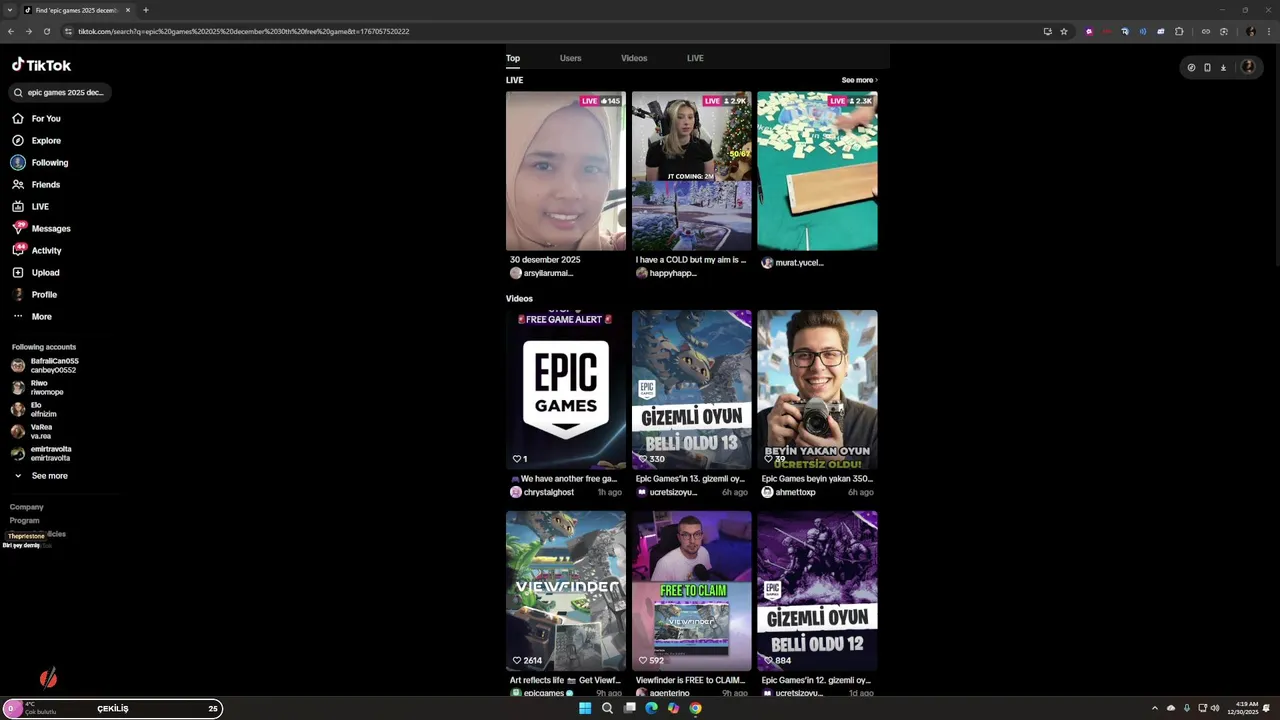Click the TikTok logo
This screenshot has height=720, width=1280.
[41, 65]
